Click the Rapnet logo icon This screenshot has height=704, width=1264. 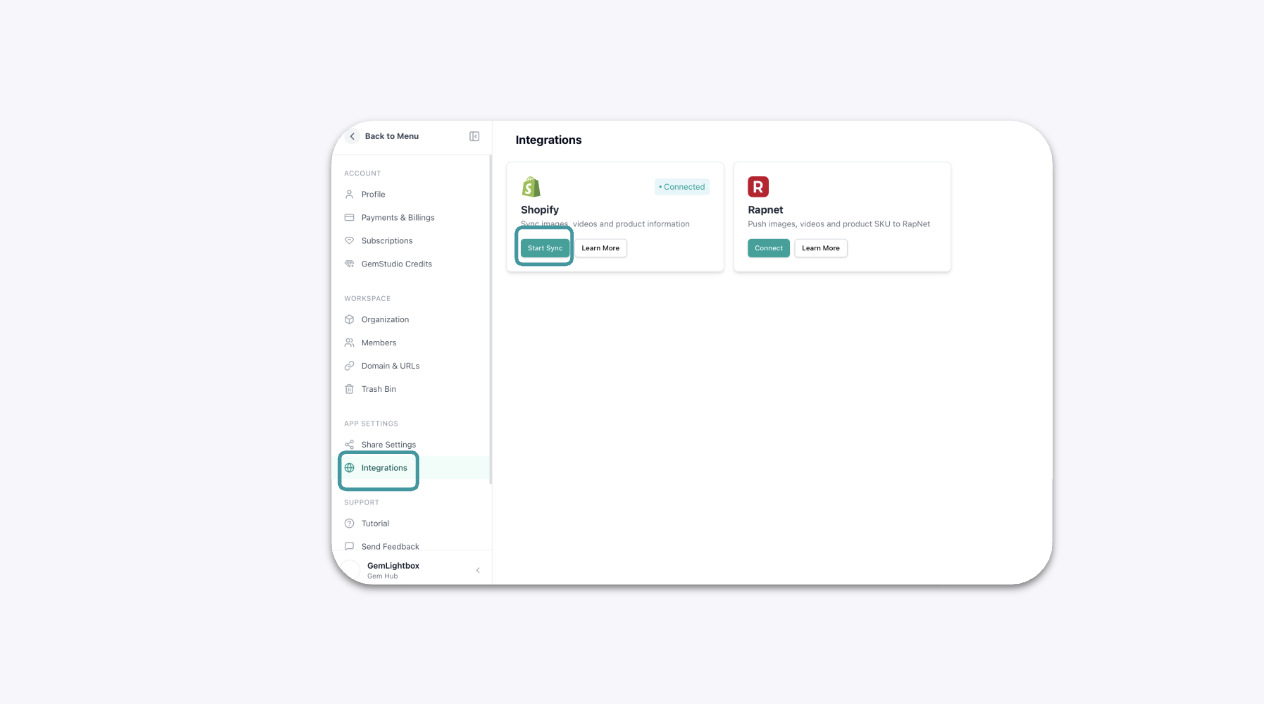tap(758, 187)
